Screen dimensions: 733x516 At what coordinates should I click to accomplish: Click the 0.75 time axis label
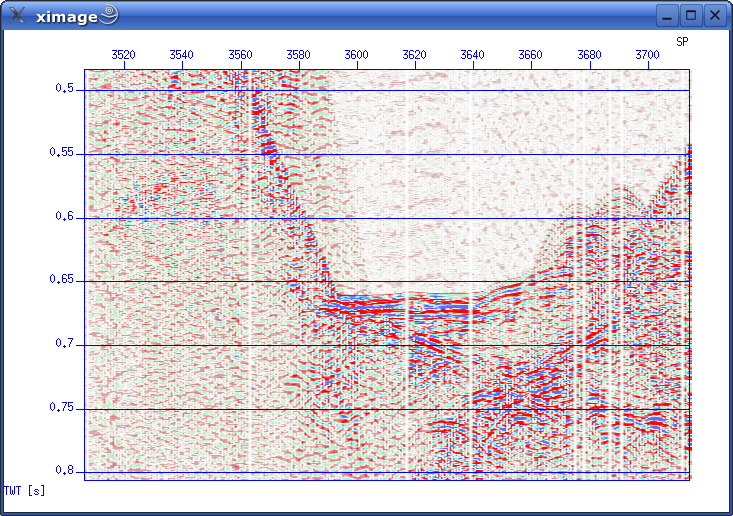tap(62, 407)
